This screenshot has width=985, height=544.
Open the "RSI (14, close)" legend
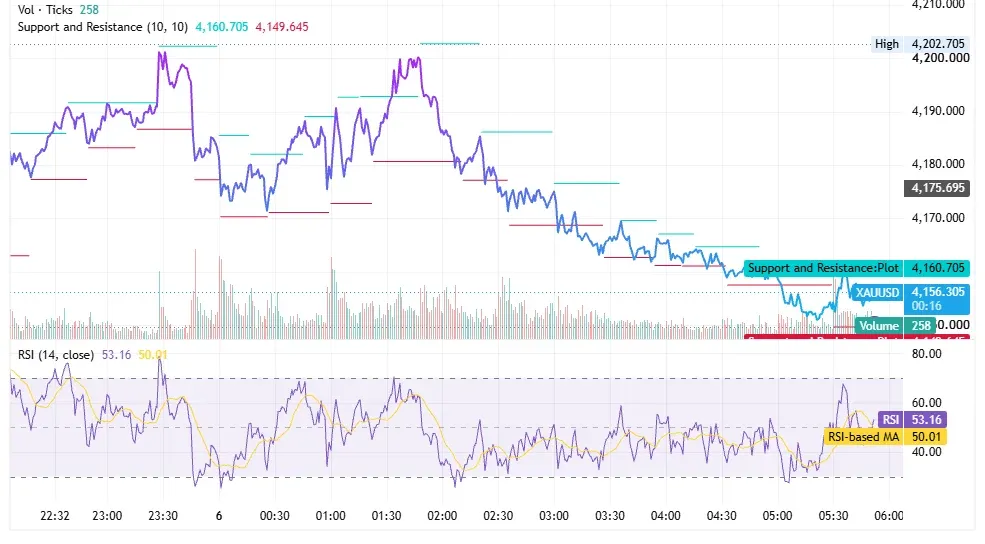[56, 355]
